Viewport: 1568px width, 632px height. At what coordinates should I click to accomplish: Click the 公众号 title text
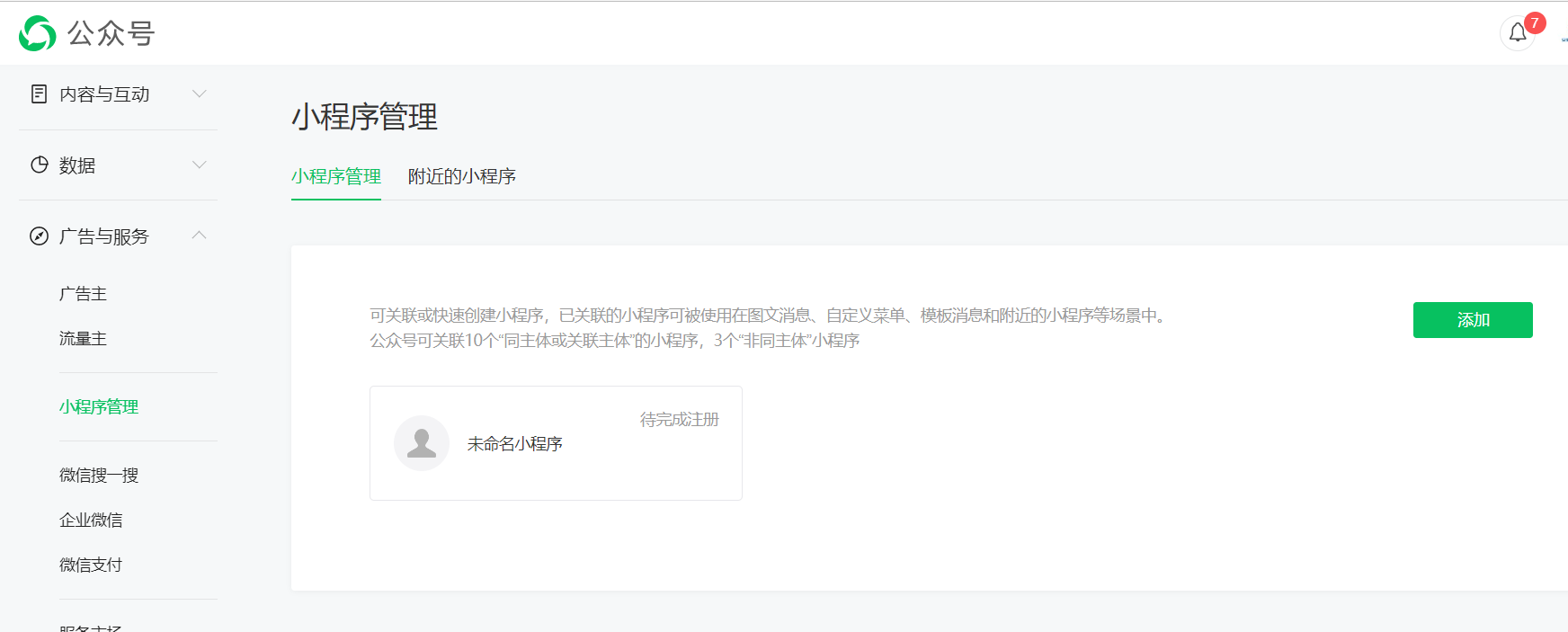click(x=111, y=34)
